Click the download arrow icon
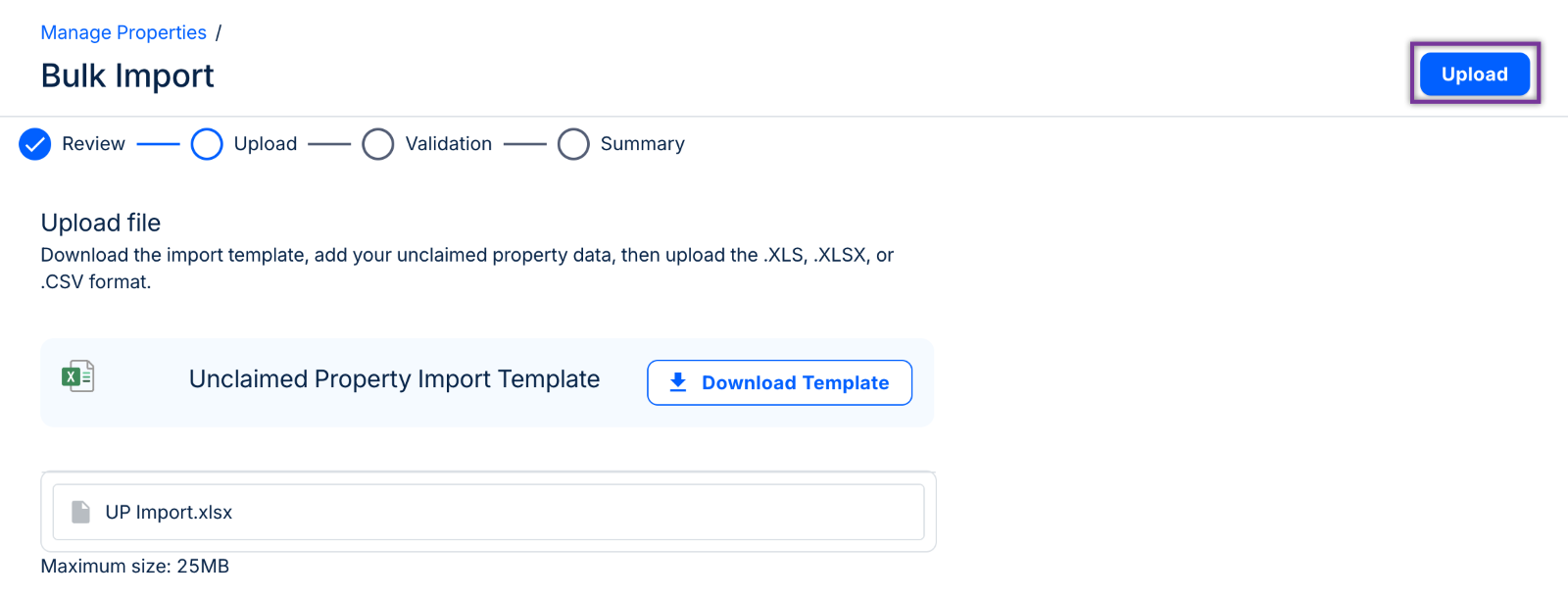The height and width of the screenshot is (597, 1568). tap(677, 382)
